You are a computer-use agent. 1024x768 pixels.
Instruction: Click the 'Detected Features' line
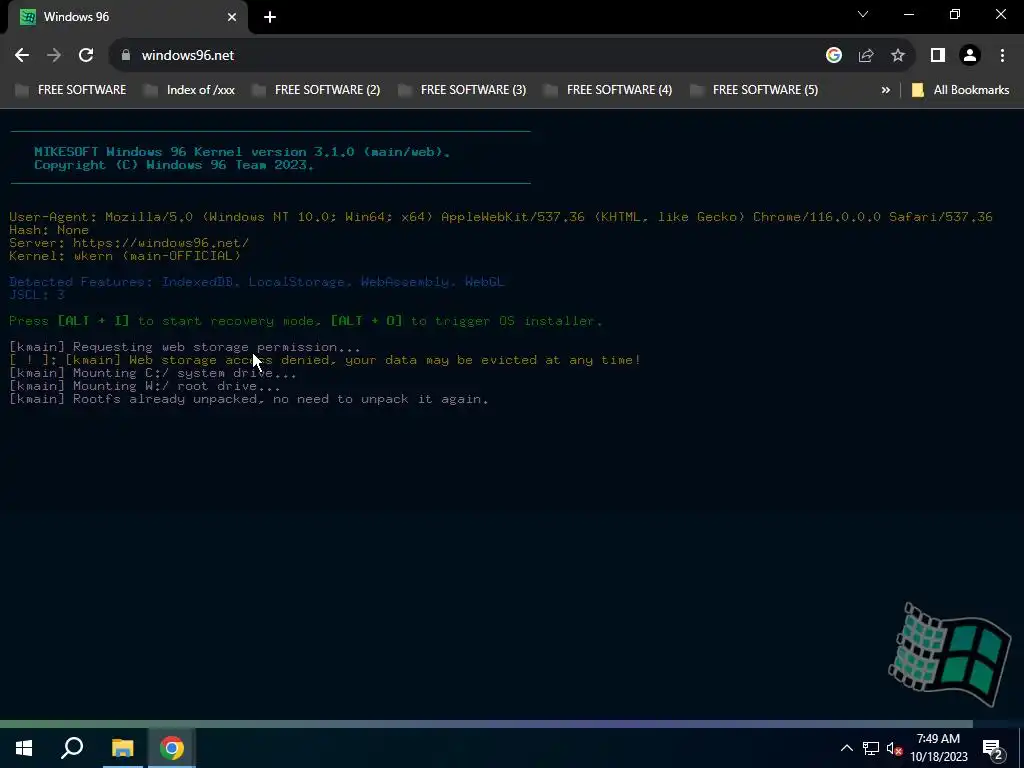point(257,282)
